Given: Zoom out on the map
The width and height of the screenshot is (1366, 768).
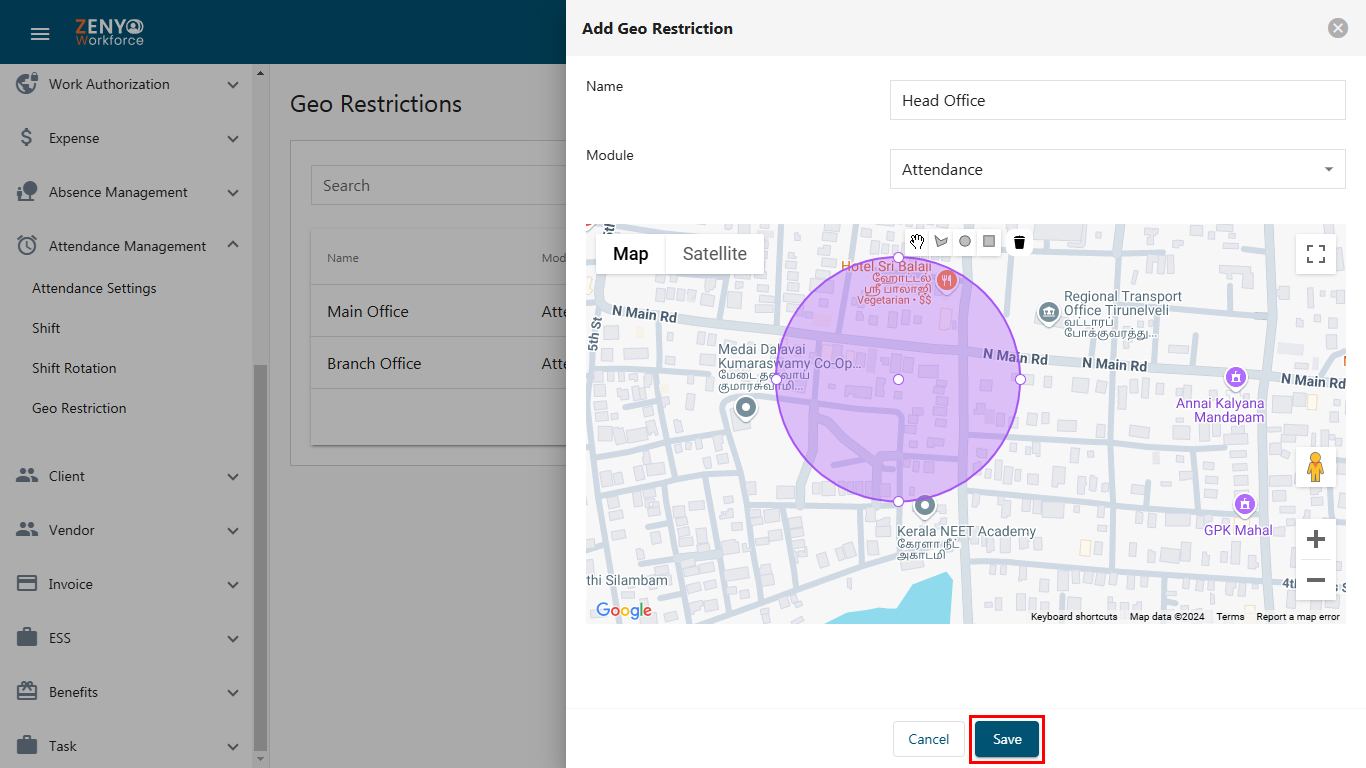Looking at the screenshot, I should point(1316,580).
